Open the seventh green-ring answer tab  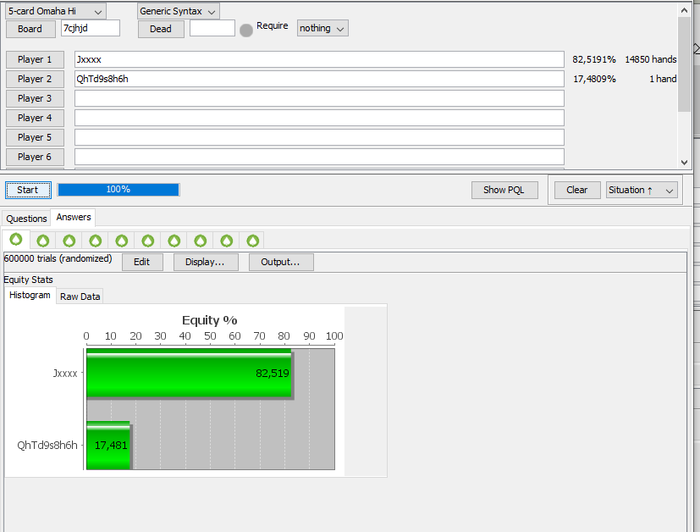[x=174, y=241]
